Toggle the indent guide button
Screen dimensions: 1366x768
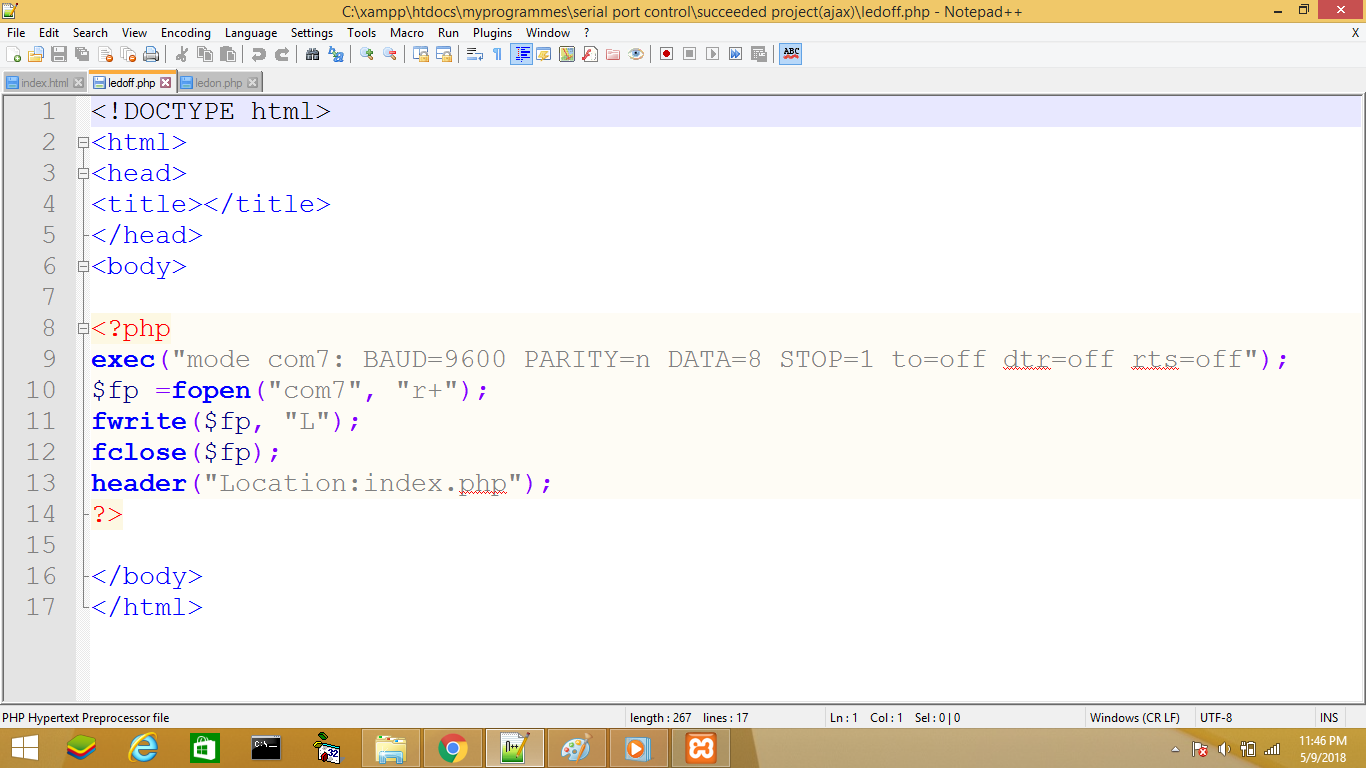point(521,54)
